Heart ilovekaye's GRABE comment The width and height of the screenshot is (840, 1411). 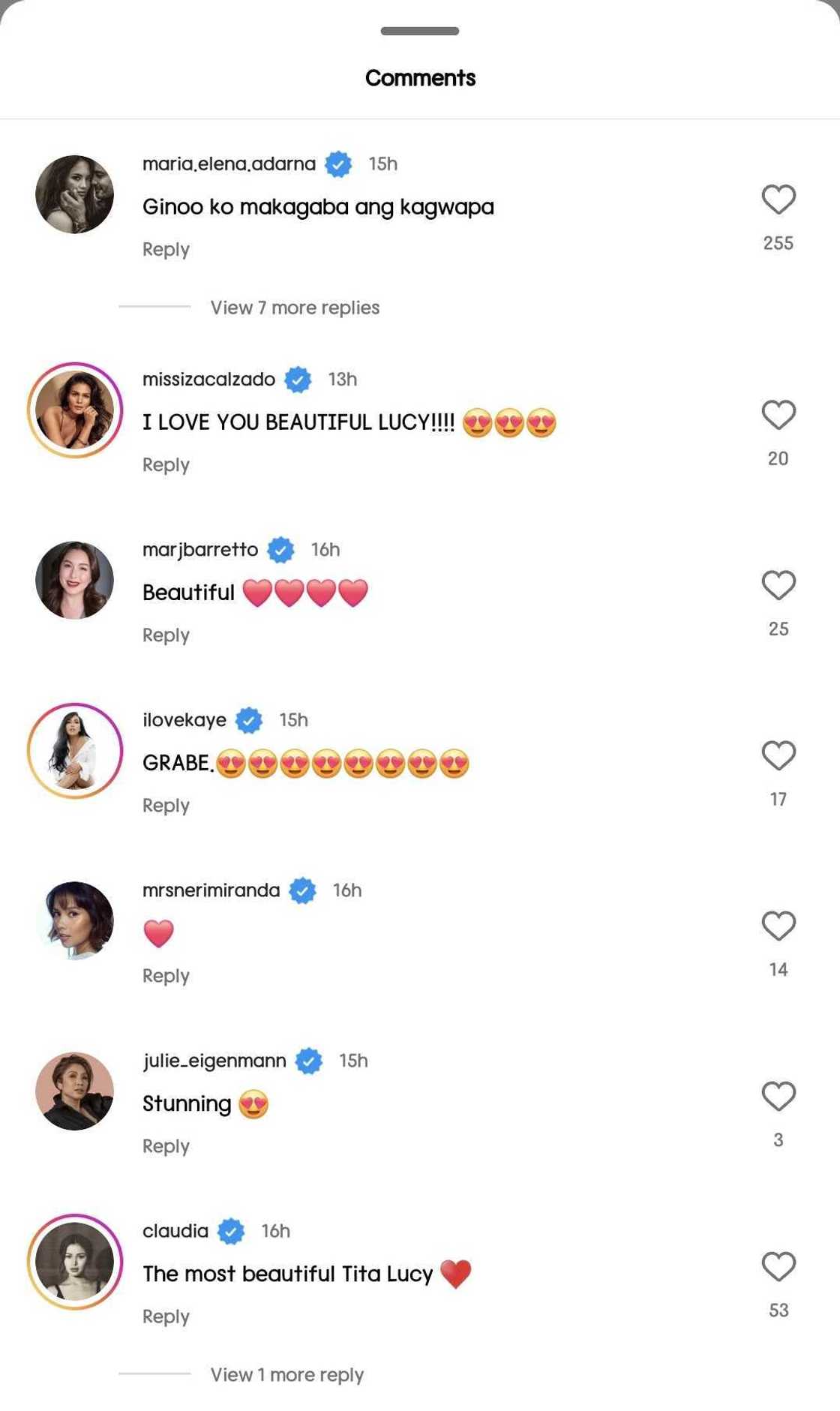coord(778,755)
